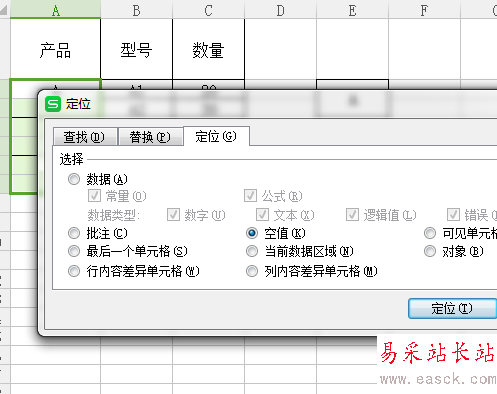The height and width of the screenshot is (394, 497).
Task: Select the 对象(B) radio option
Action: [454, 251]
